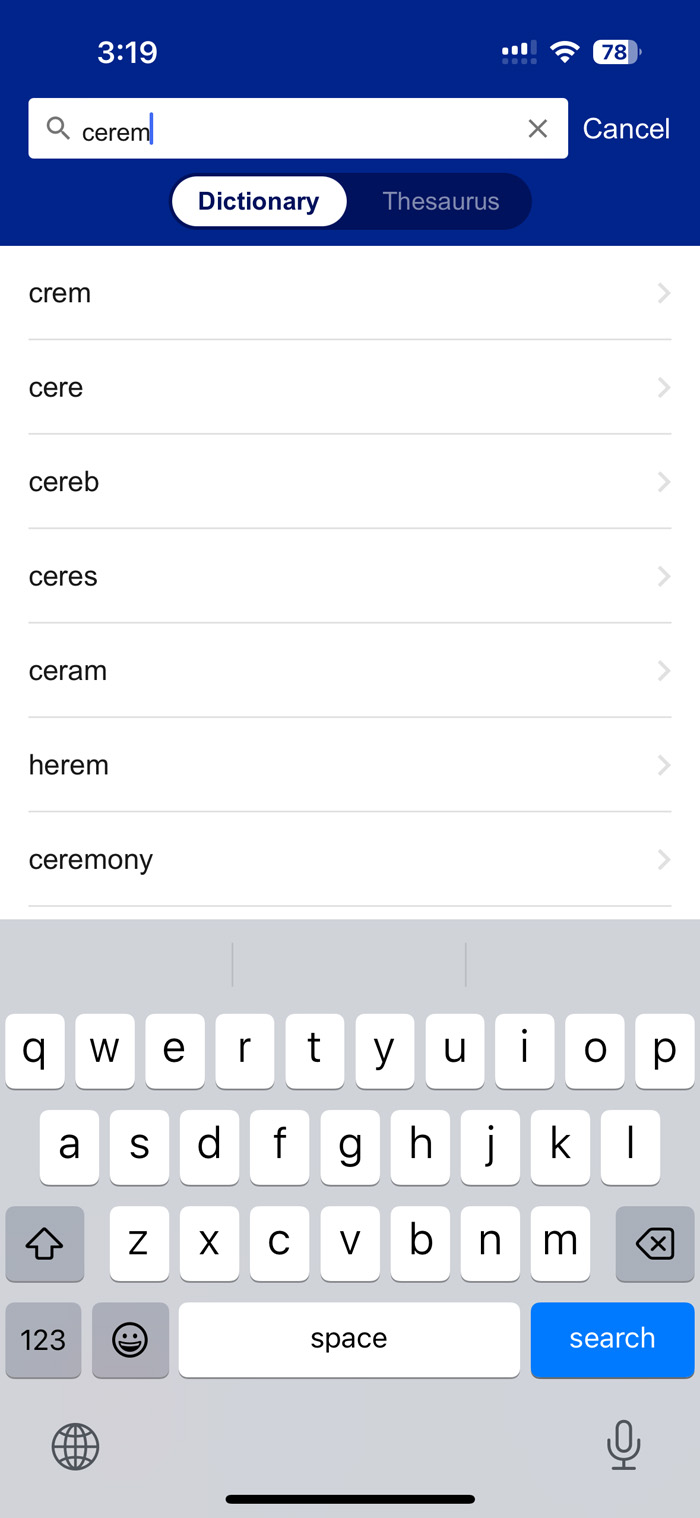This screenshot has height=1518, width=700.
Task: Switch to the Thesaurus tab
Action: point(440,201)
